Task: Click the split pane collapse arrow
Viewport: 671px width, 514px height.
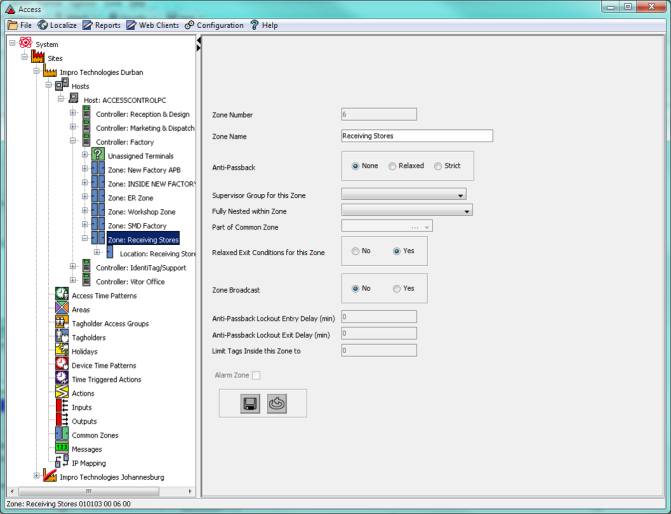Action: pos(199,40)
